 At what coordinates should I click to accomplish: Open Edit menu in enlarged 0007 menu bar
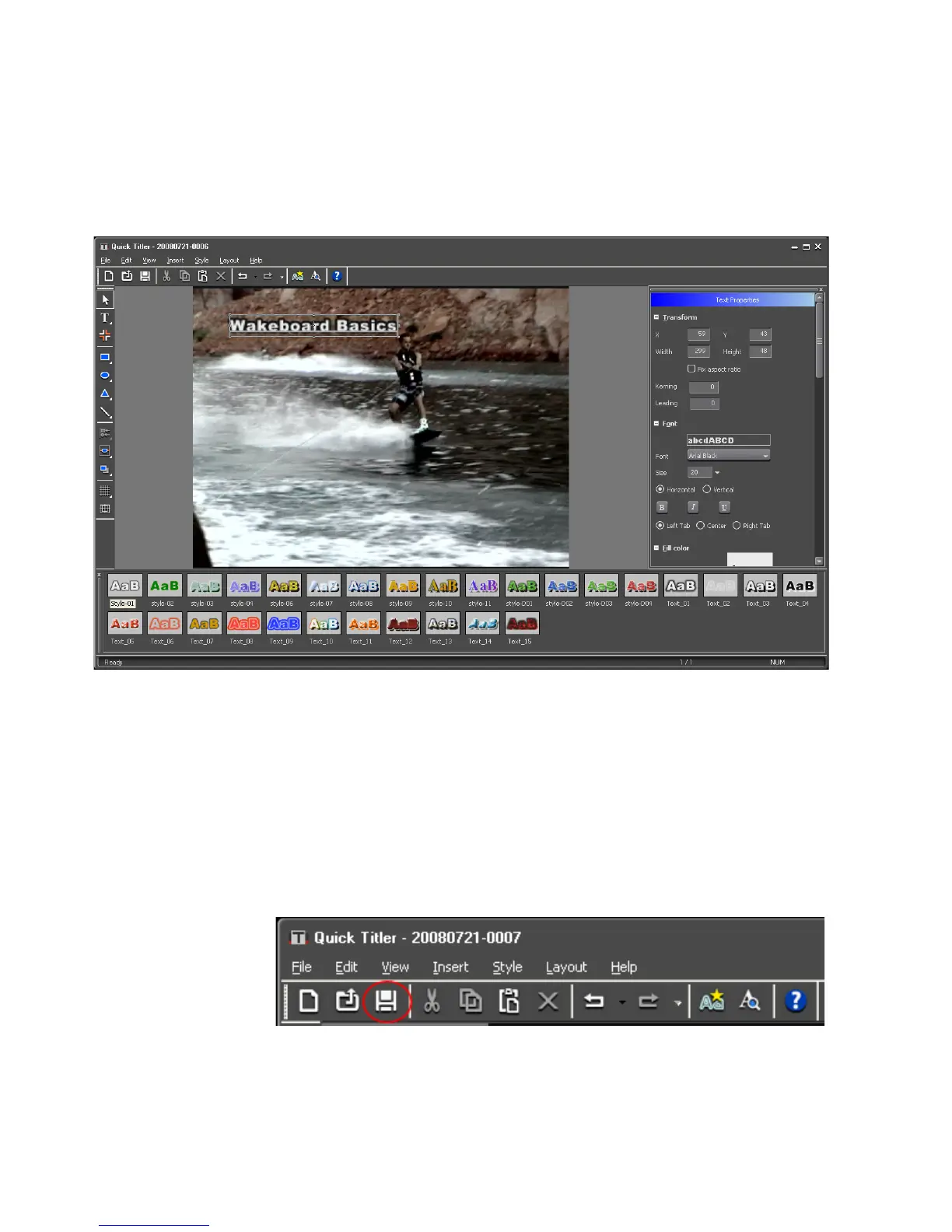pyautogui.click(x=346, y=967)
